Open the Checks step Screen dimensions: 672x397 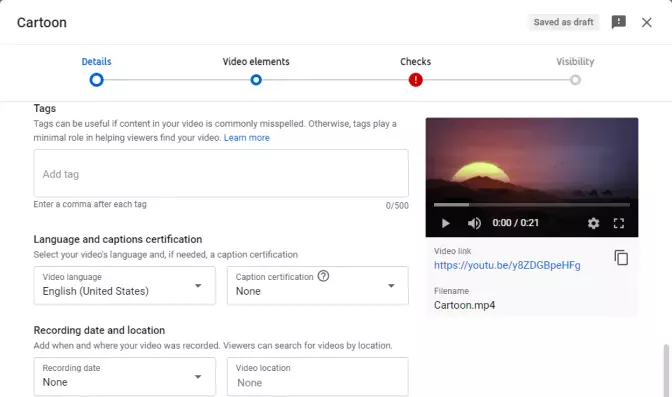416,61
